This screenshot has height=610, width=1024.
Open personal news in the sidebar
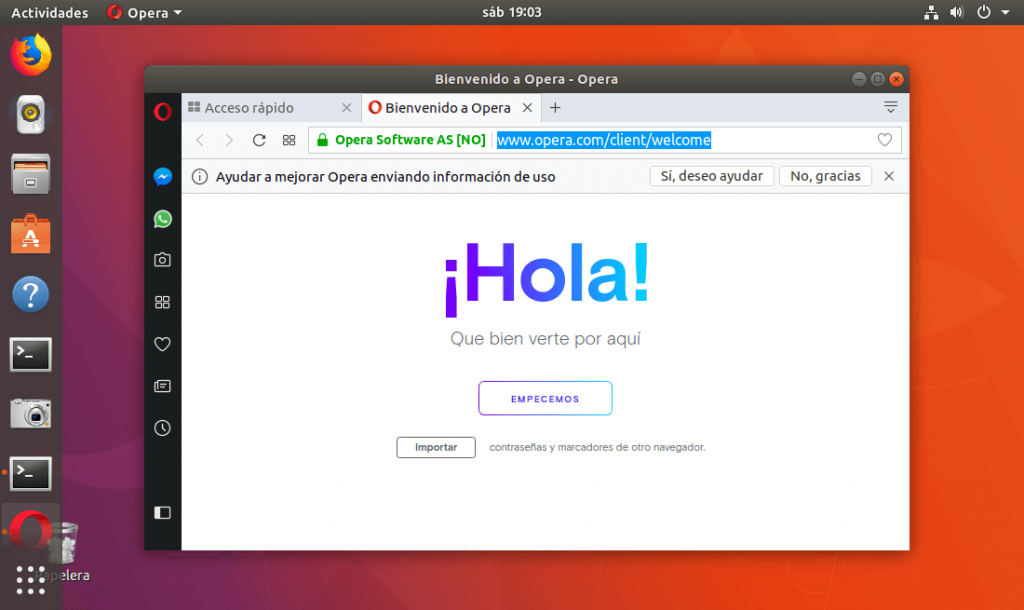[162, 386]
